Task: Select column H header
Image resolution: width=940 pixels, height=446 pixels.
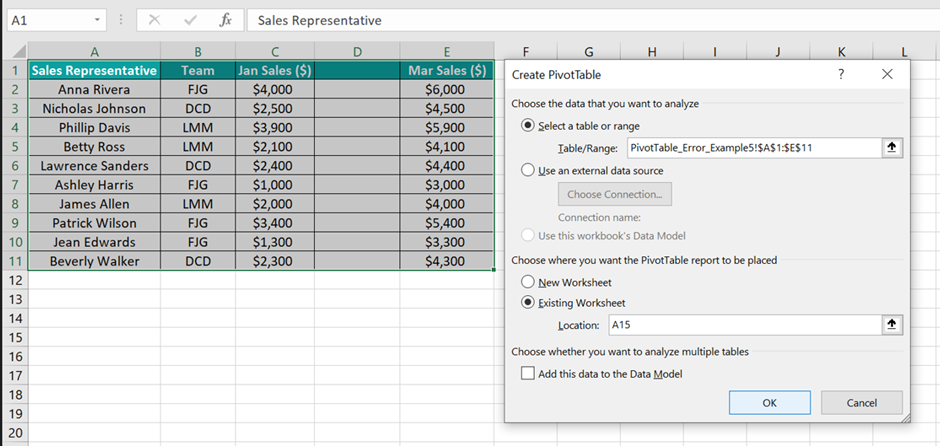Action: tap(652, 52)
